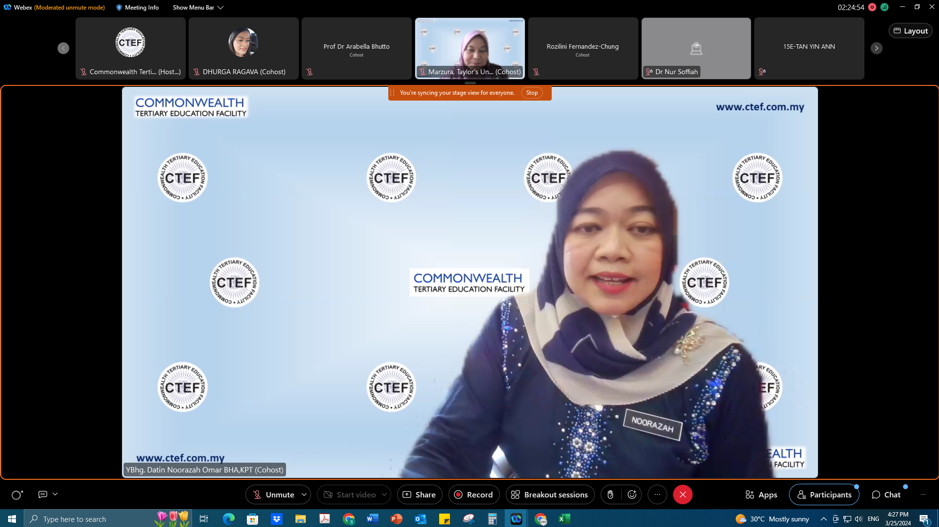Open Dropbox from the taskbar
The height and width of the screenshot is (527, 939).
pyautogui.click(x=277, y=519)
